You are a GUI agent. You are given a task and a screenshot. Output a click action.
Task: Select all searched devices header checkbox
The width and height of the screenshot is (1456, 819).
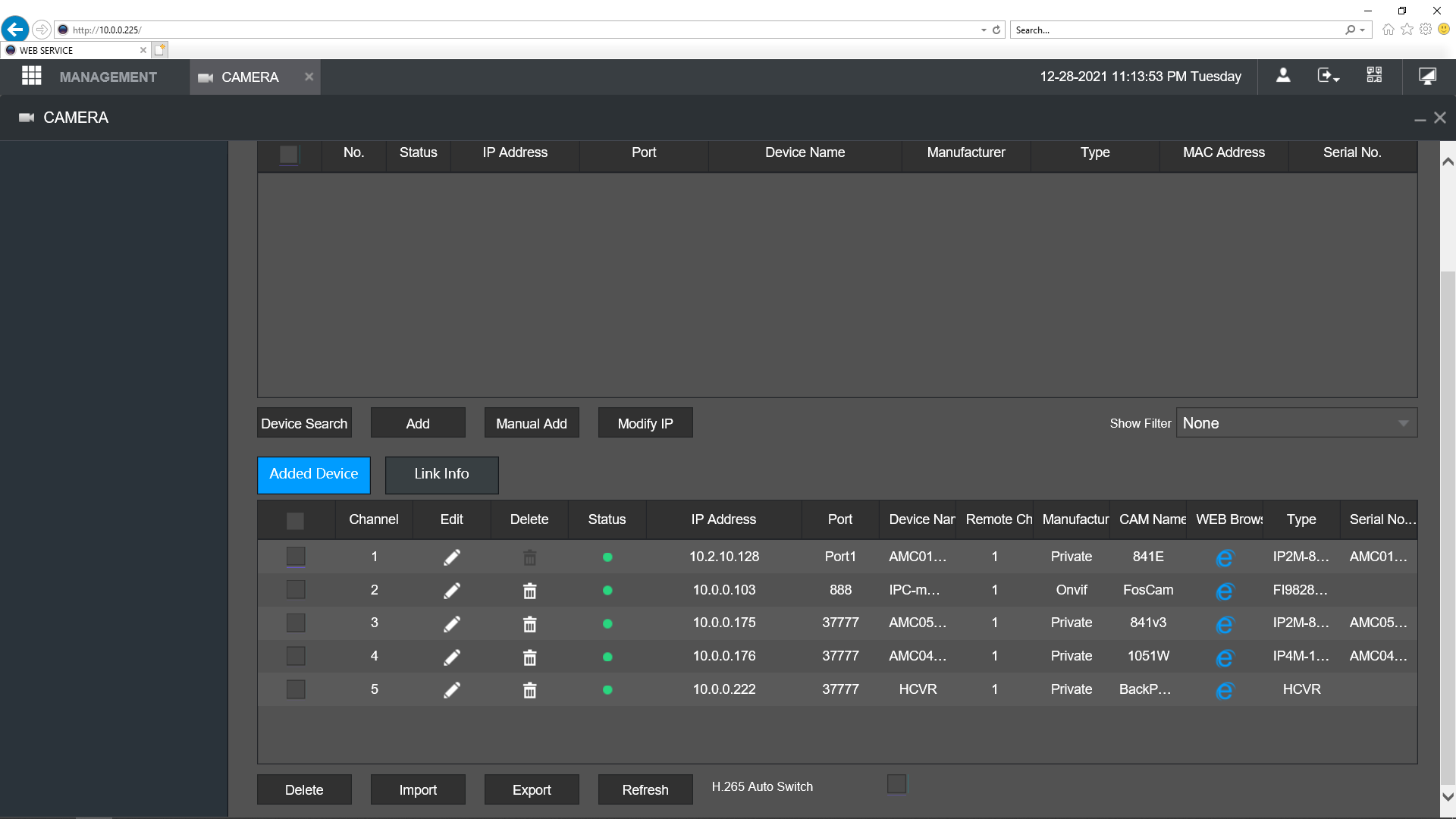click(289, 155)
